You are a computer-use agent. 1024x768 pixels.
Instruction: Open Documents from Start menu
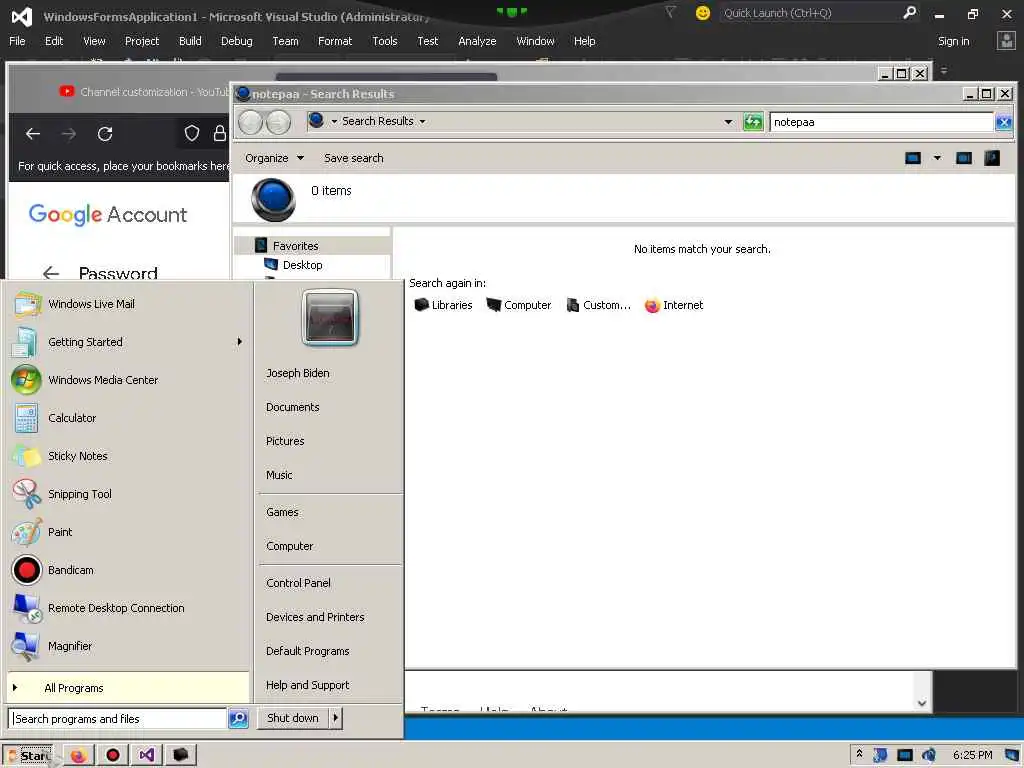[x=293, y=407]
